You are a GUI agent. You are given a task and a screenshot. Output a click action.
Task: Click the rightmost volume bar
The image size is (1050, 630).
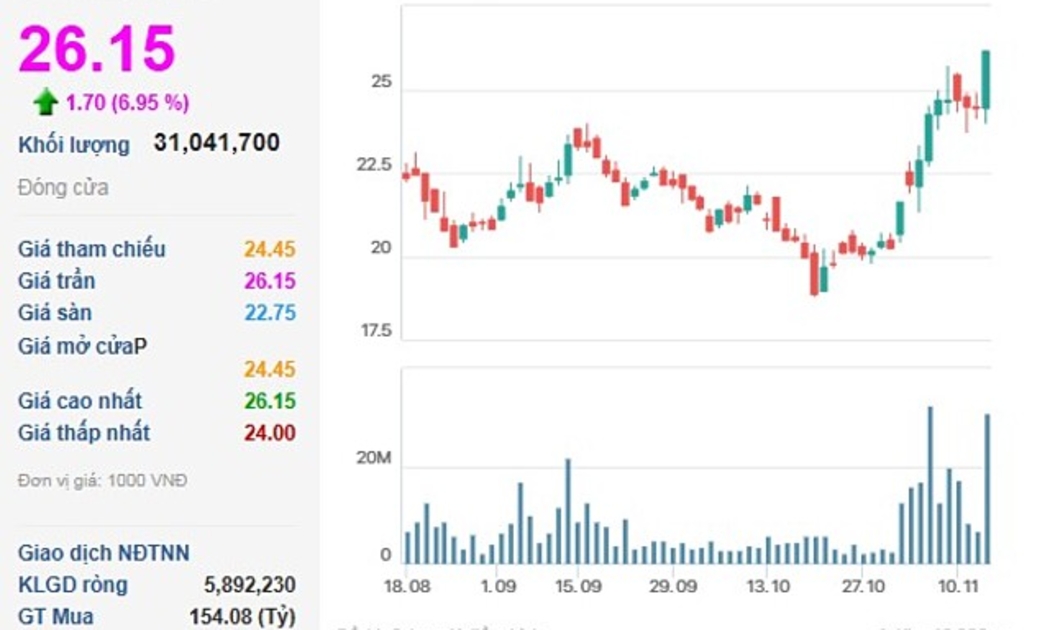pos(987,488)
